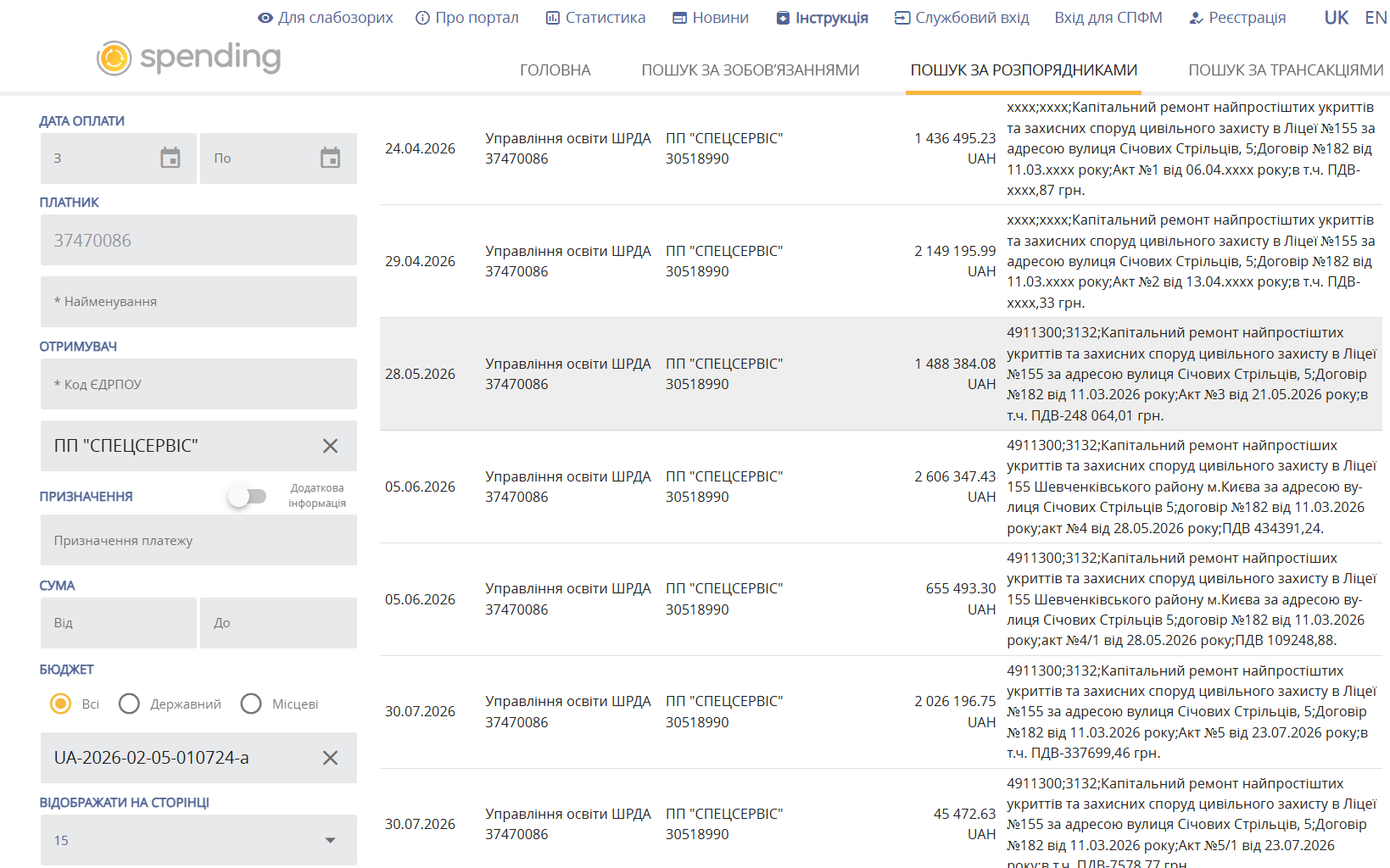Viewport: 1390px width, 868px height.
Task: Switch language to UK
Action: [1337, 18]
